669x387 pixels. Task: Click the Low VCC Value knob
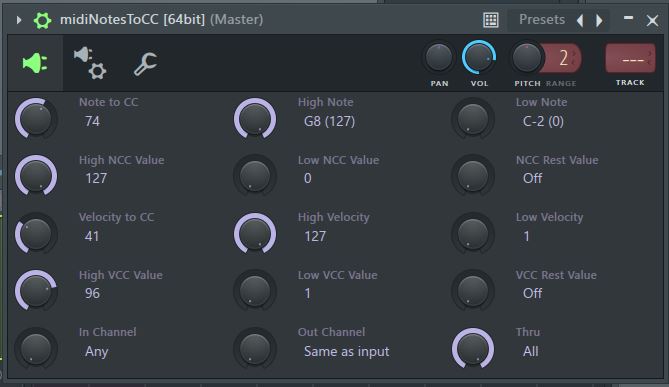255,291
